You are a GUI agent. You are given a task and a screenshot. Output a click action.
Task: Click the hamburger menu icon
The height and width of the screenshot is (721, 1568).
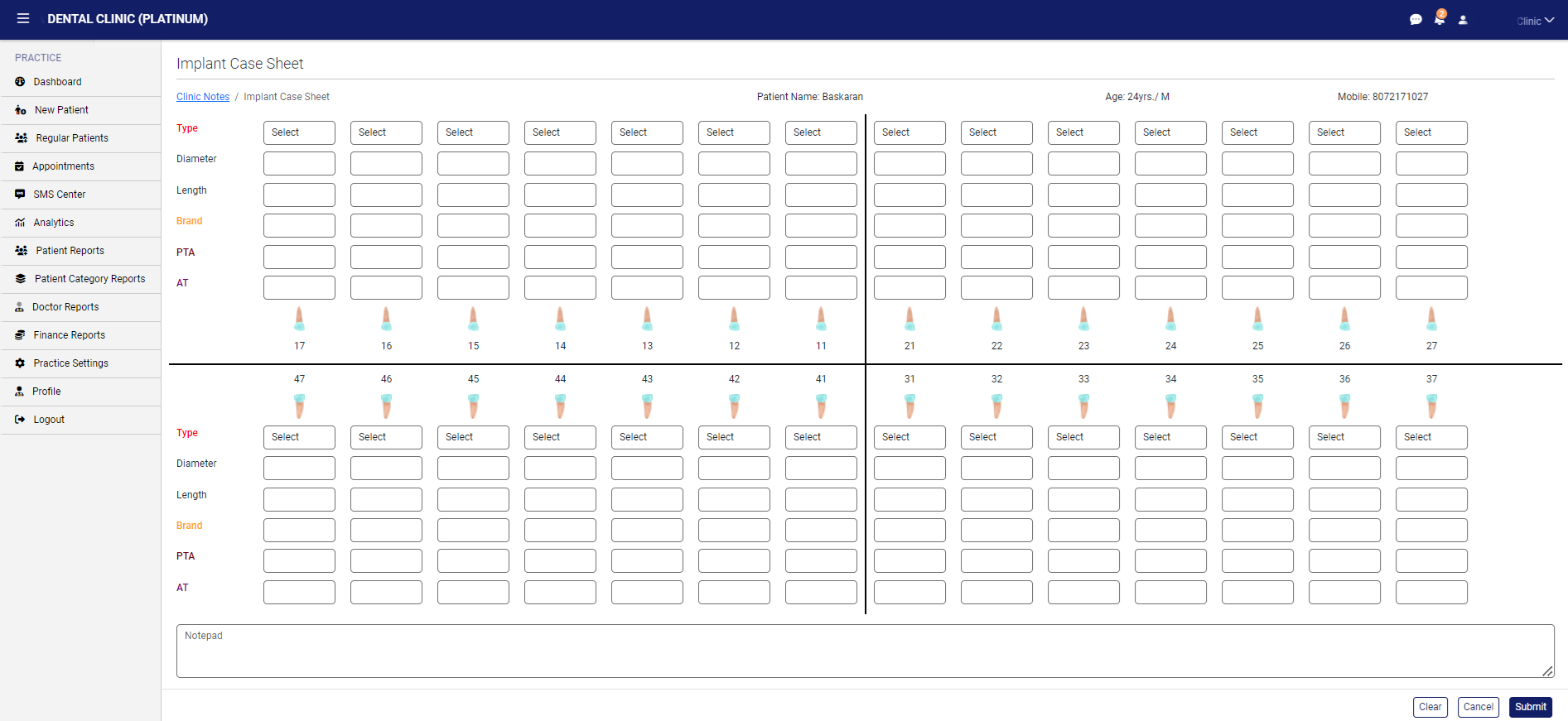(x=23, y=18)
